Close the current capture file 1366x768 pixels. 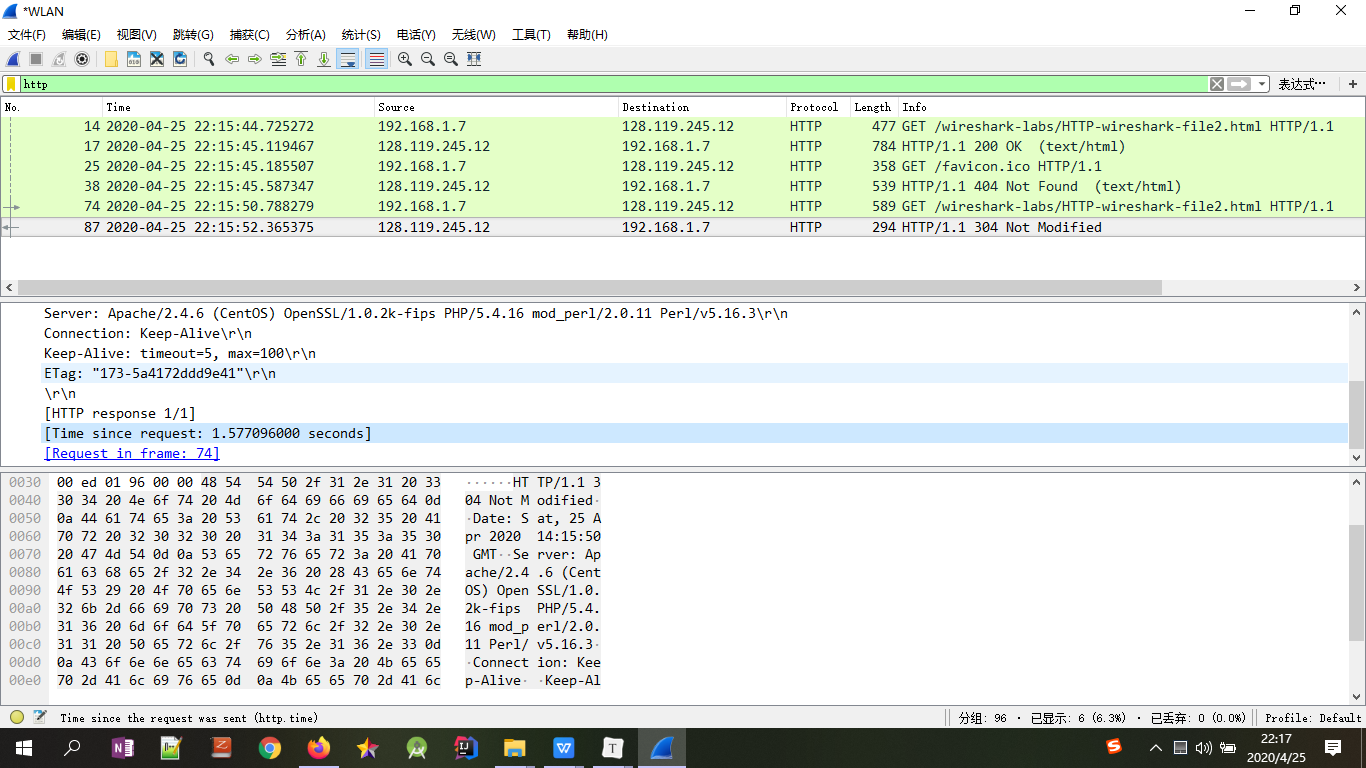[157, 59]
